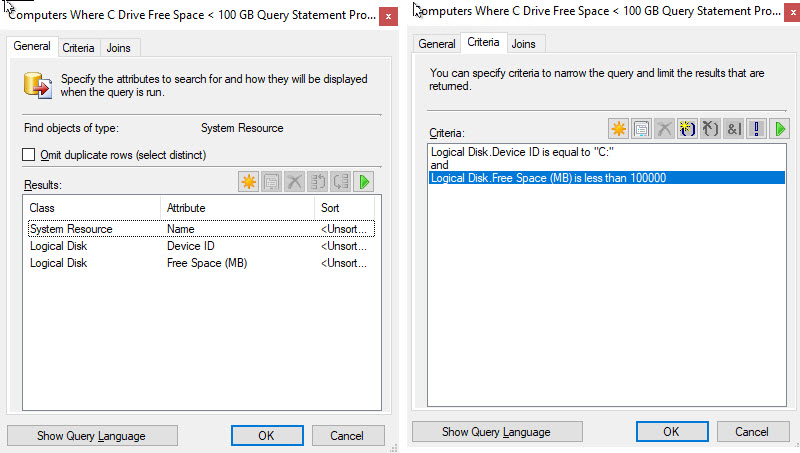This screenshot has height=453, width=800.
Task: Click Show Query Language below Results list
Action: (91, 436)
